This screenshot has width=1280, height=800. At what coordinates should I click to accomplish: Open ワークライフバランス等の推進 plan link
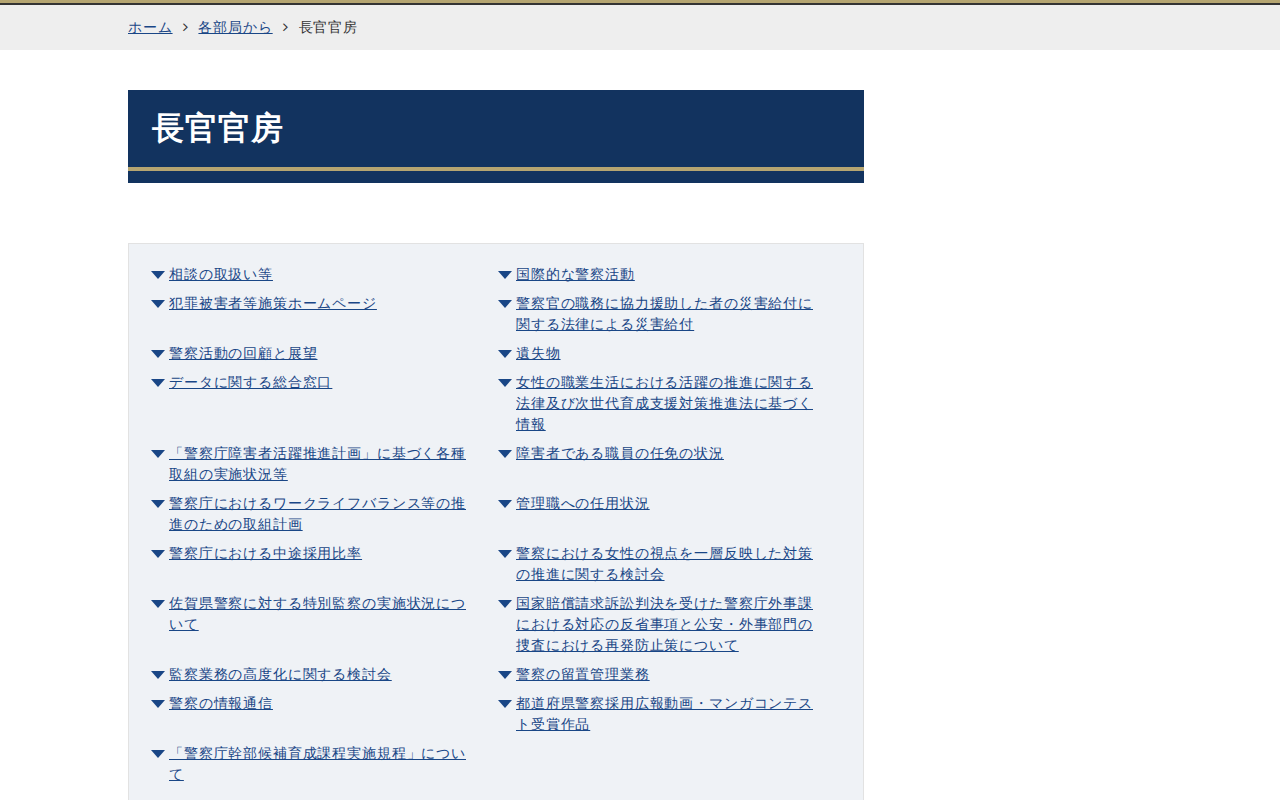click(317, 513)
